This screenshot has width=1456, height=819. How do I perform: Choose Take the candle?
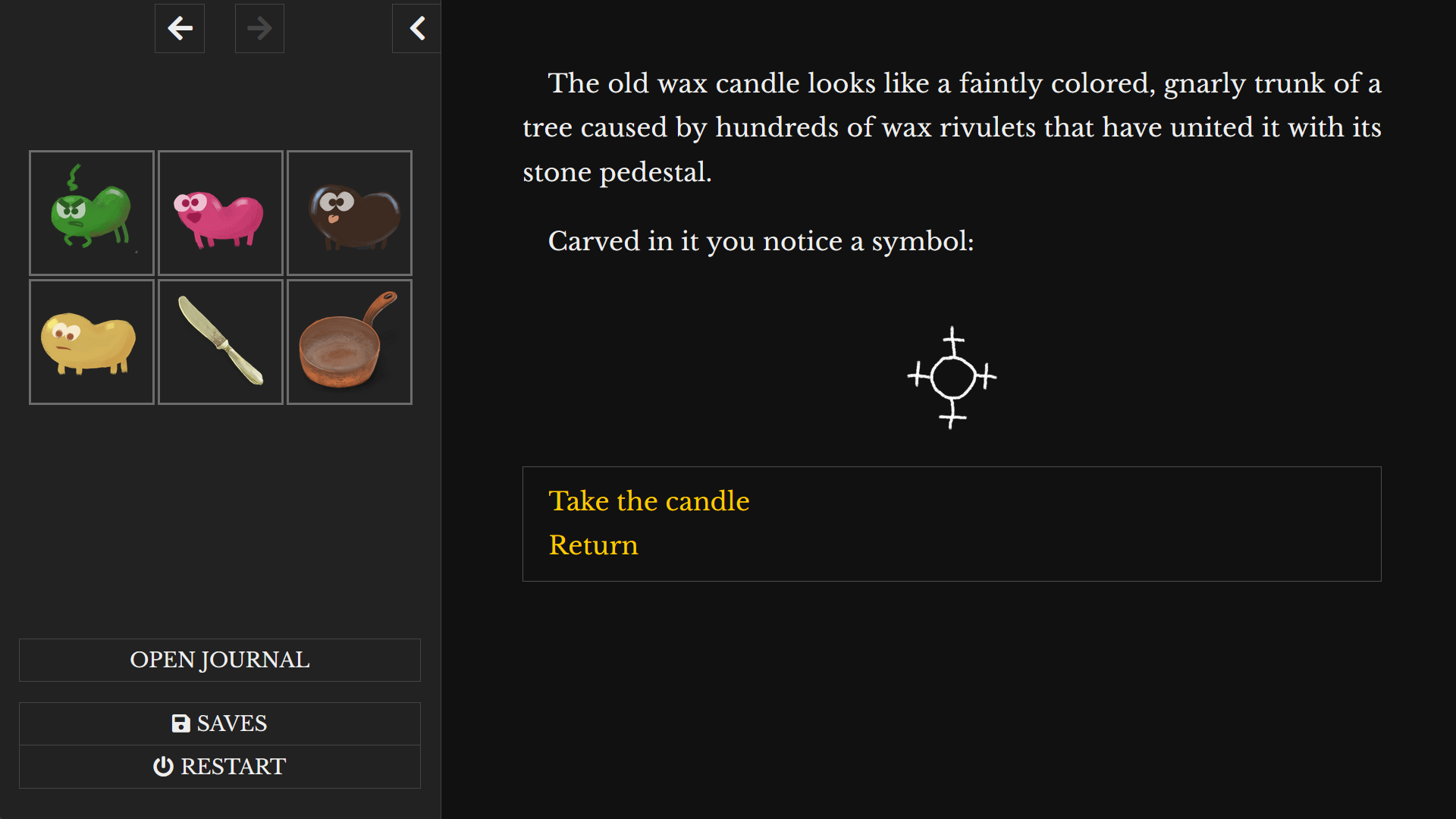[649, 501]
